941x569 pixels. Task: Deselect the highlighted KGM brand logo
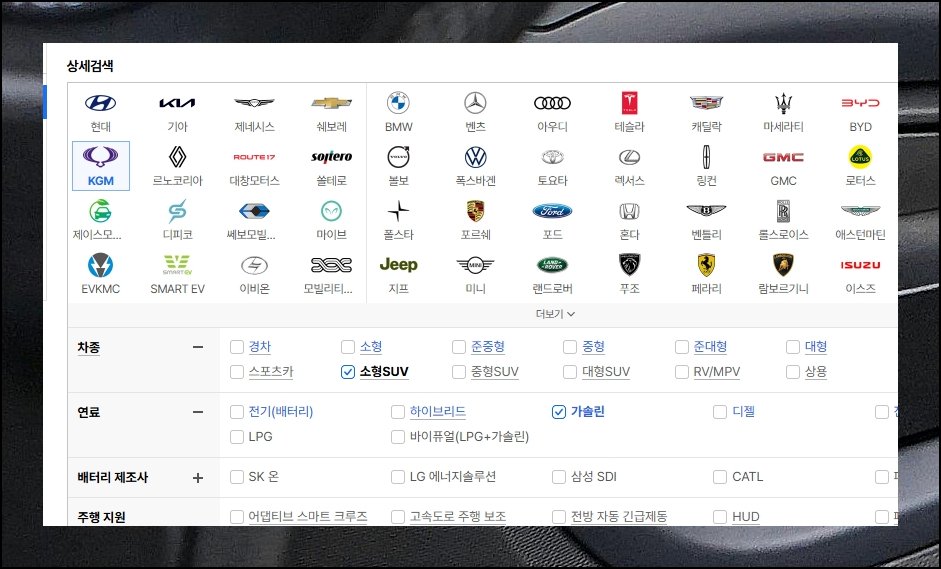point(100,157)
